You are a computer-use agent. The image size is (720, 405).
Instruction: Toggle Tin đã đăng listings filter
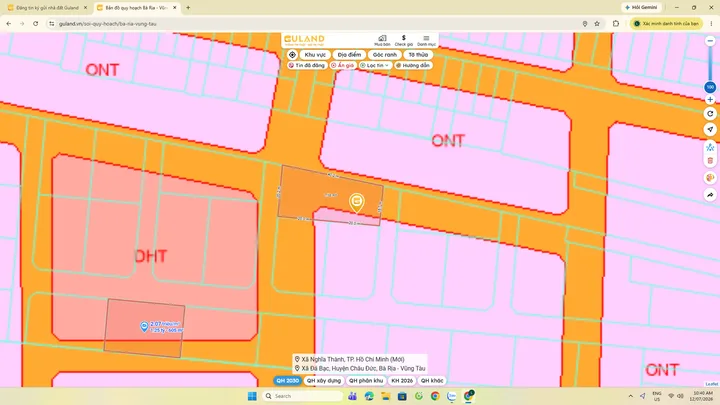307,66
